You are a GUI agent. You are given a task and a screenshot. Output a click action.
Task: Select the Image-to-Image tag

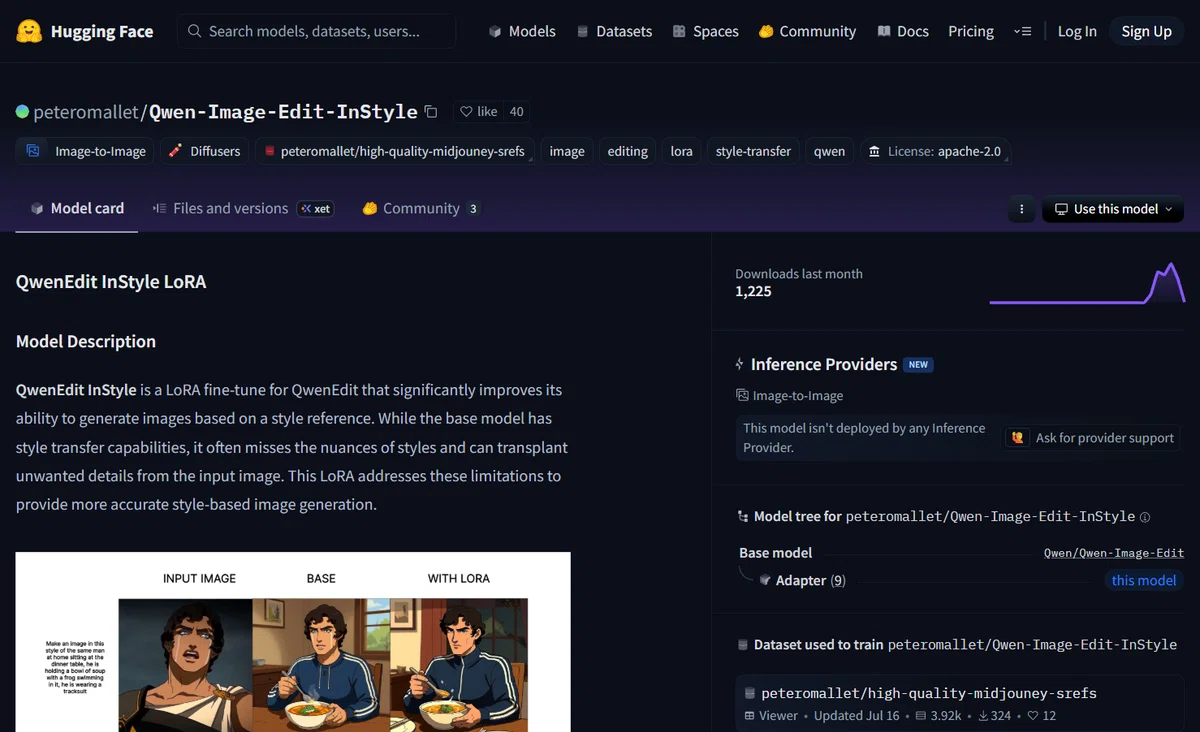pos(85,151)
